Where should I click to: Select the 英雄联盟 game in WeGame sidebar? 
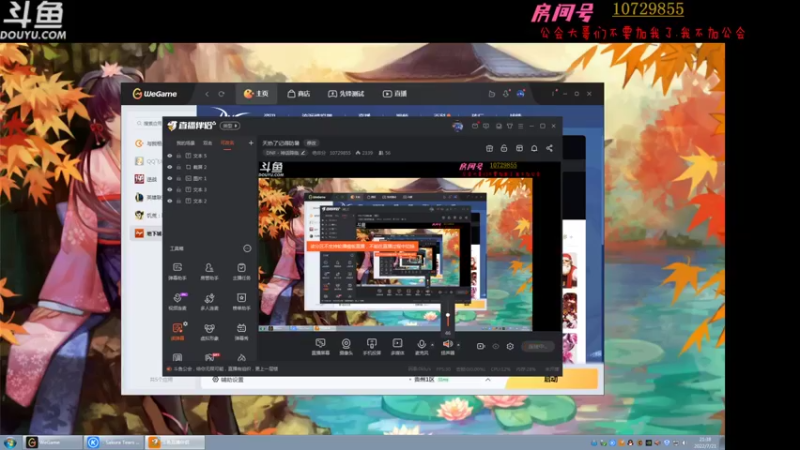pyautogui.click(x=148, y=197)
